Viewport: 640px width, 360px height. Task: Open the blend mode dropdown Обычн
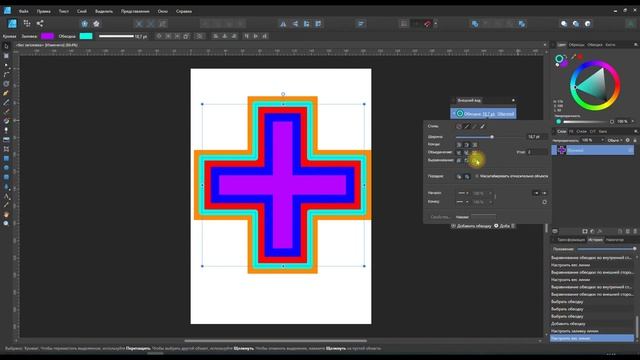click(x=614, y=140)
